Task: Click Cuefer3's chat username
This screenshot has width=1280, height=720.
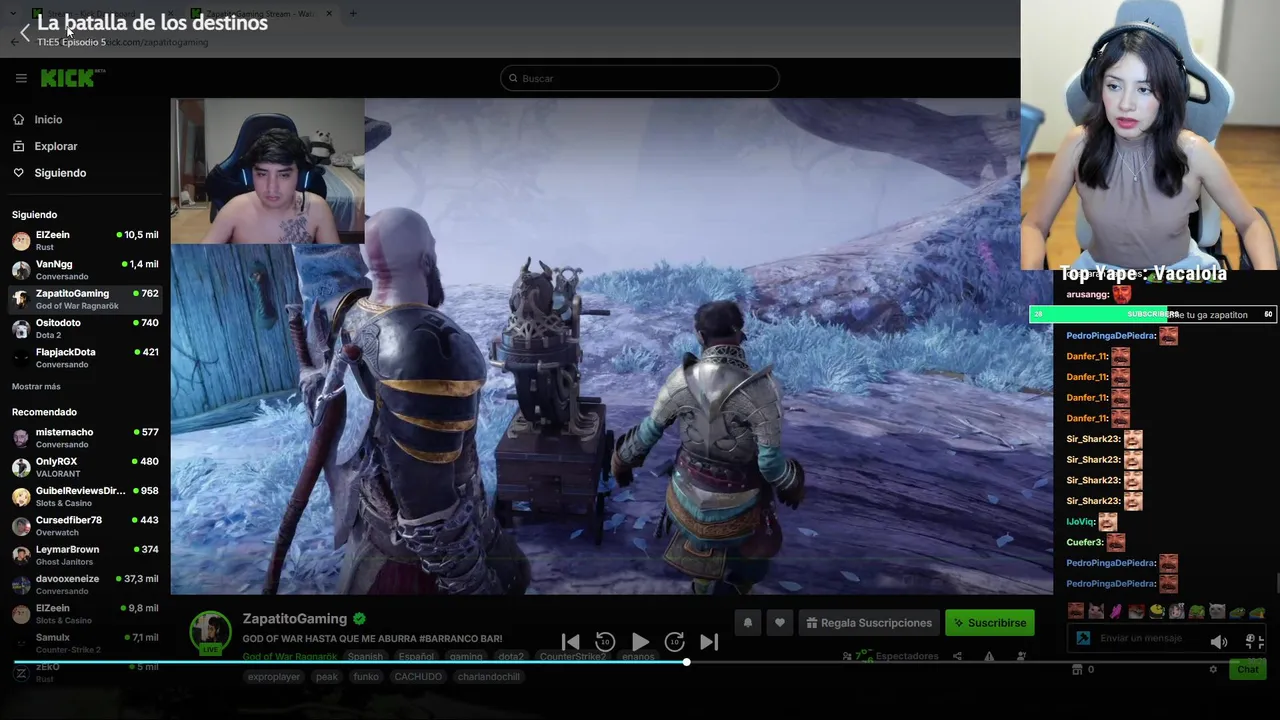Action: (1084, 543)
